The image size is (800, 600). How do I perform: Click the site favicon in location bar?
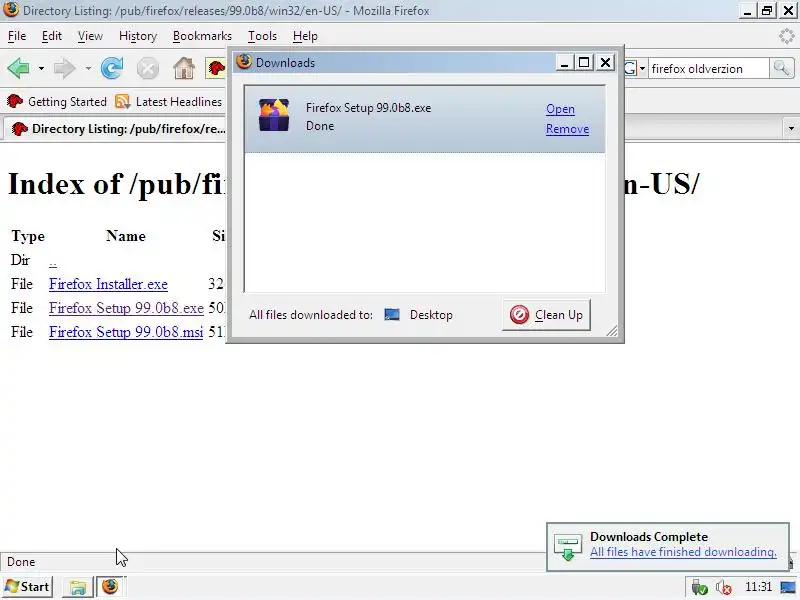216,68
